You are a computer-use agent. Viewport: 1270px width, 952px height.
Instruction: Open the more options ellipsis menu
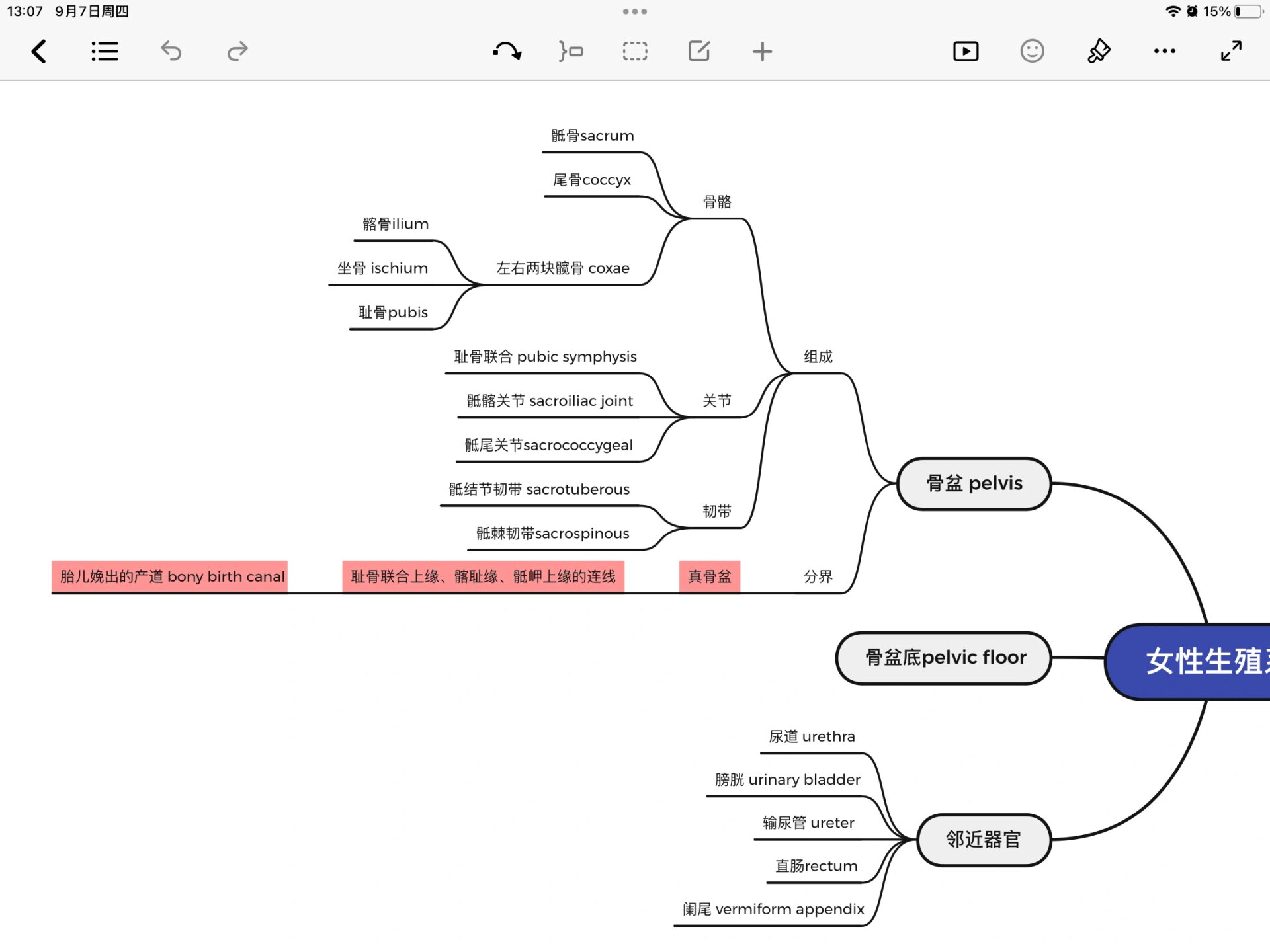(1165, 51)
